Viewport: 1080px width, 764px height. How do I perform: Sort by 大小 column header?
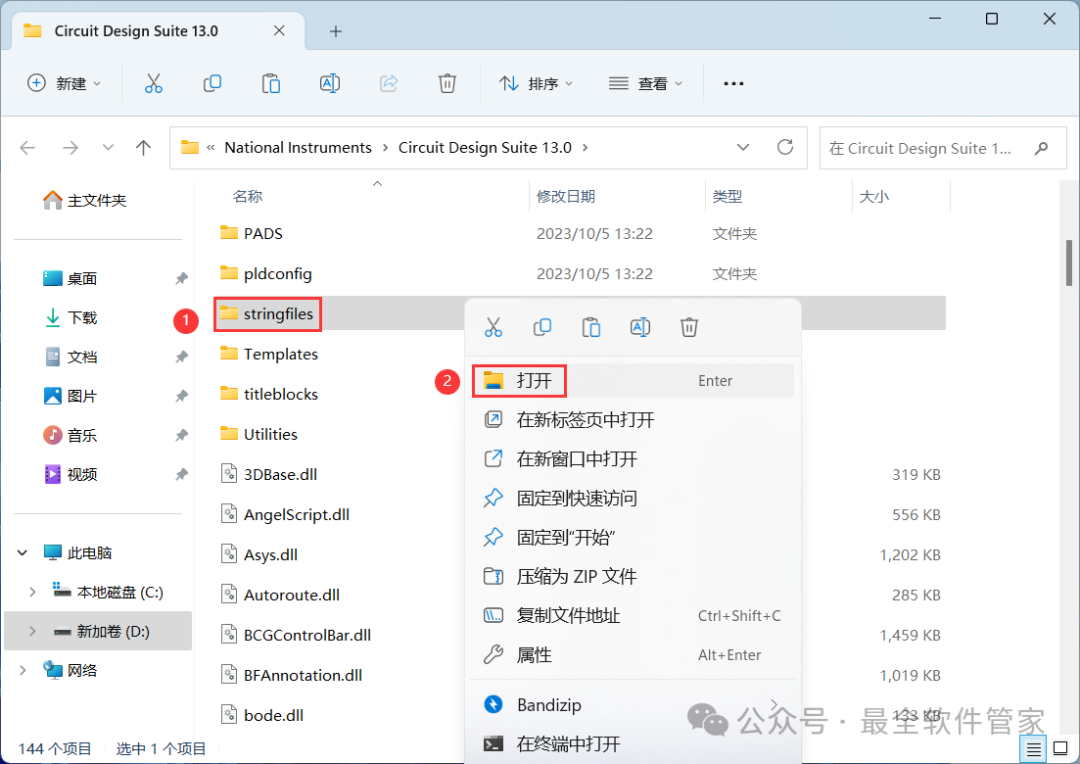(874, 196)
